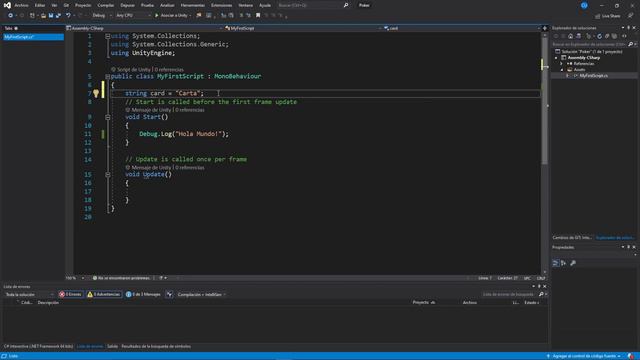Click the refresh icon in Solution Explorer toolbar
640x360 pixels.
pos(600,36)
